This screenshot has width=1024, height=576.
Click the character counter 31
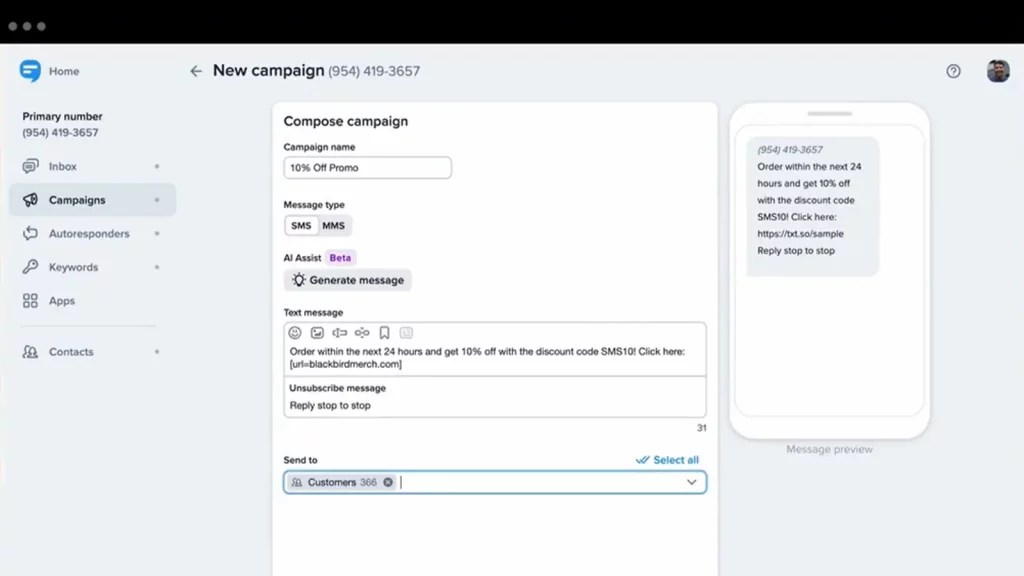[x=701, y=428]
